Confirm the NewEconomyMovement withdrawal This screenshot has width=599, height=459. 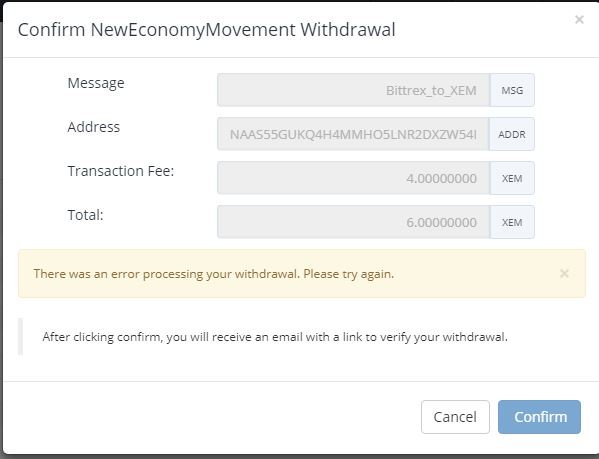539,417
